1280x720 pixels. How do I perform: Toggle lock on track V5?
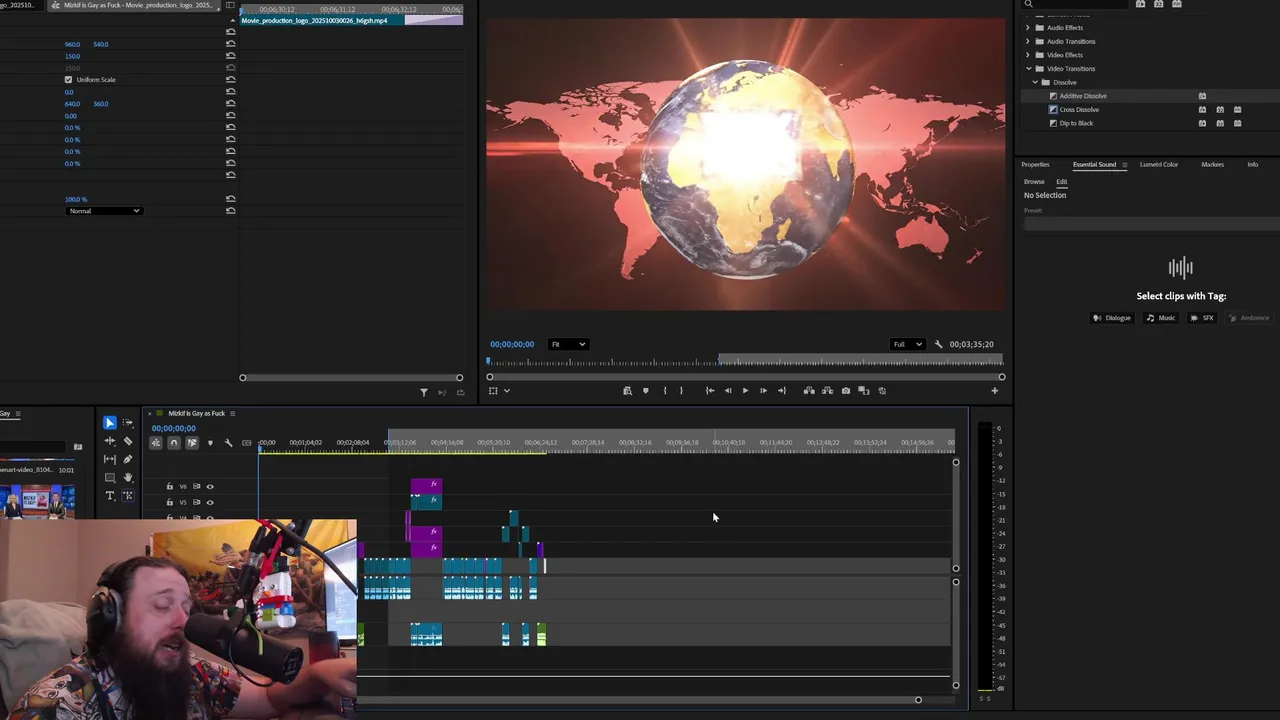click(x=170, y=502)
